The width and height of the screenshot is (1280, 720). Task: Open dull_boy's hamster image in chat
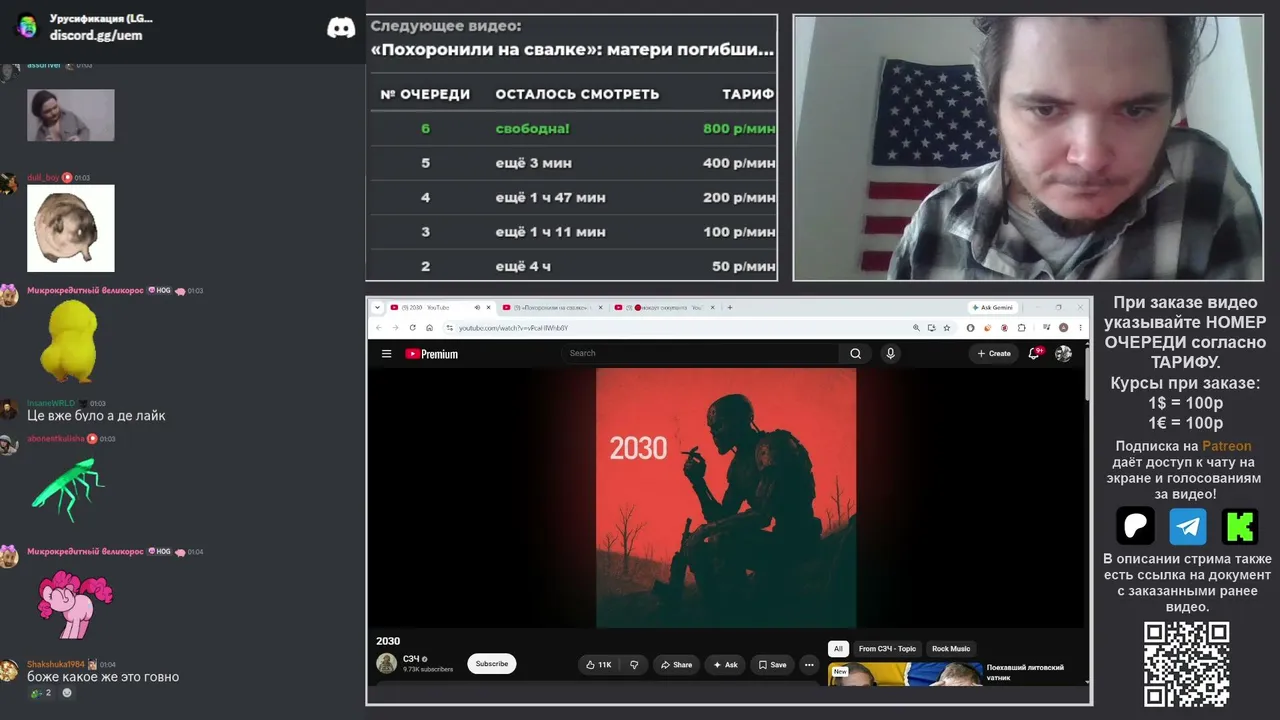point(71,228)
